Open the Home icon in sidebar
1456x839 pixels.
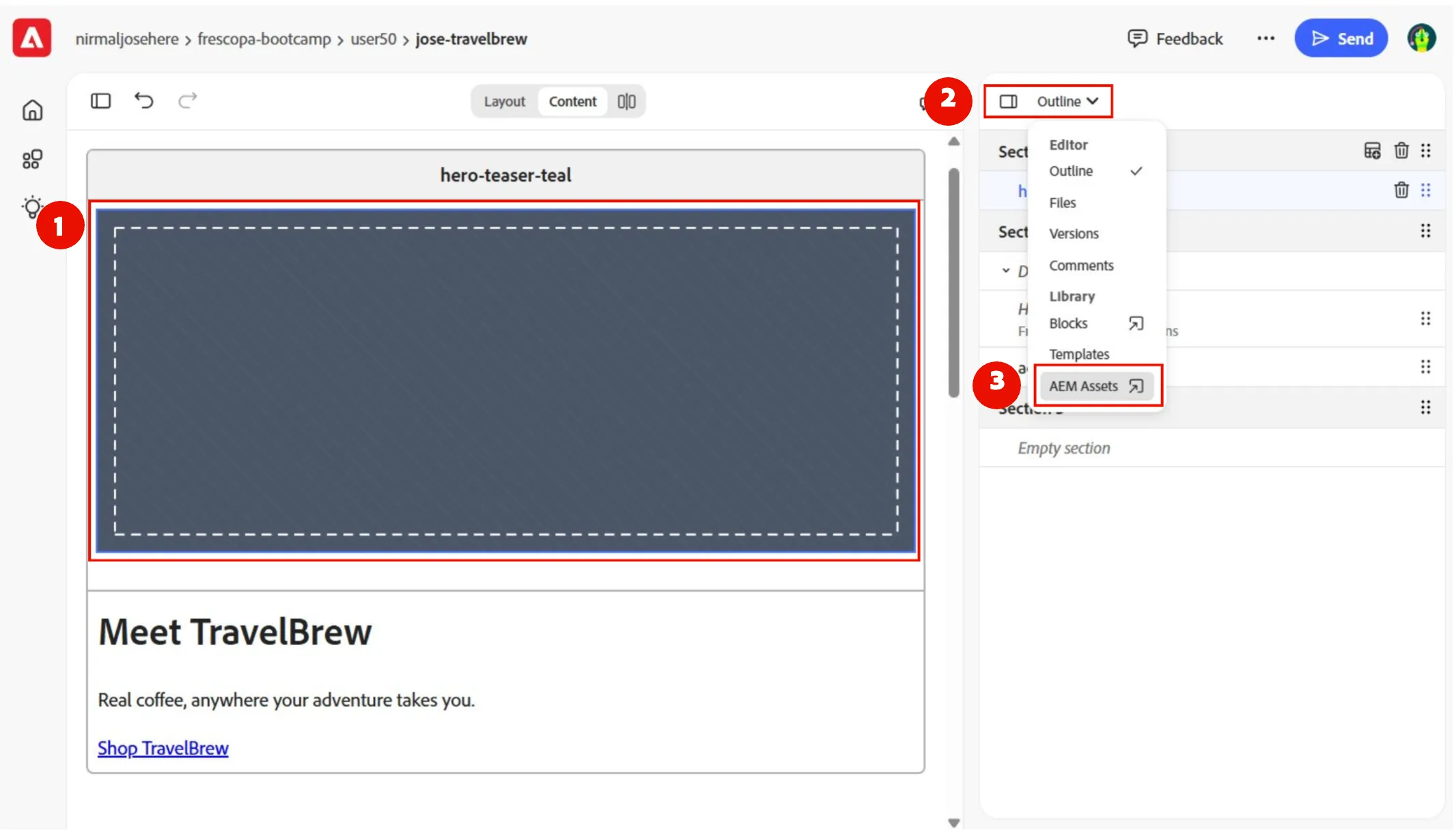tap(32, 110)
